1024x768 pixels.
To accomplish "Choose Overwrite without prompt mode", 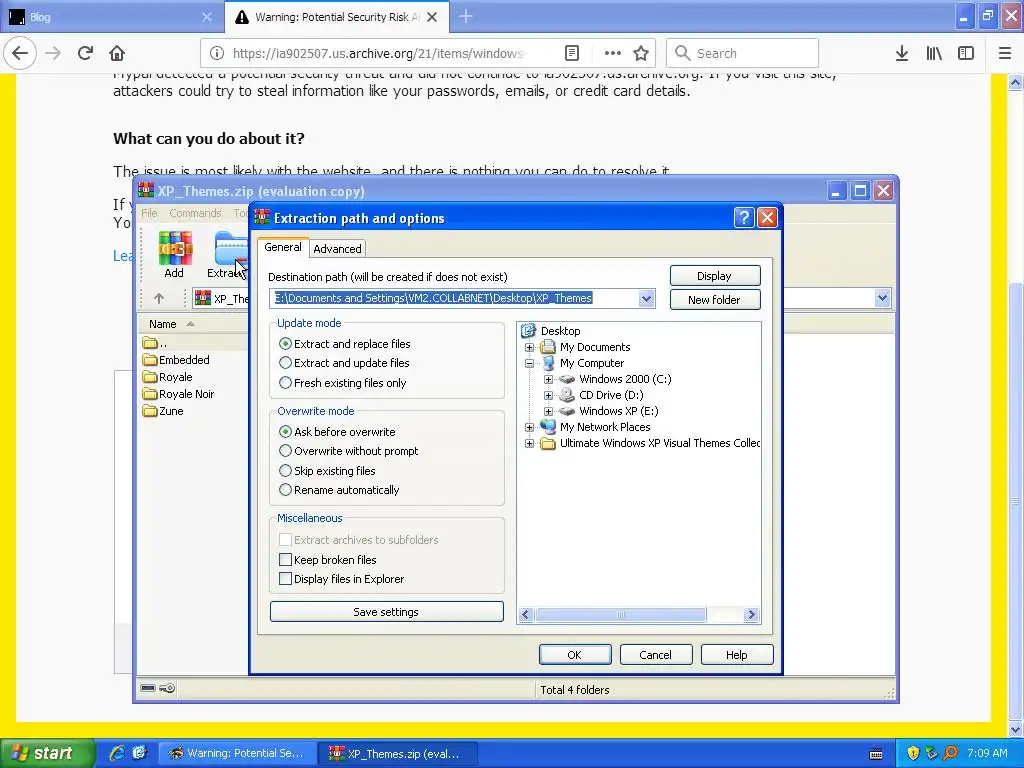I will [349, 451].
